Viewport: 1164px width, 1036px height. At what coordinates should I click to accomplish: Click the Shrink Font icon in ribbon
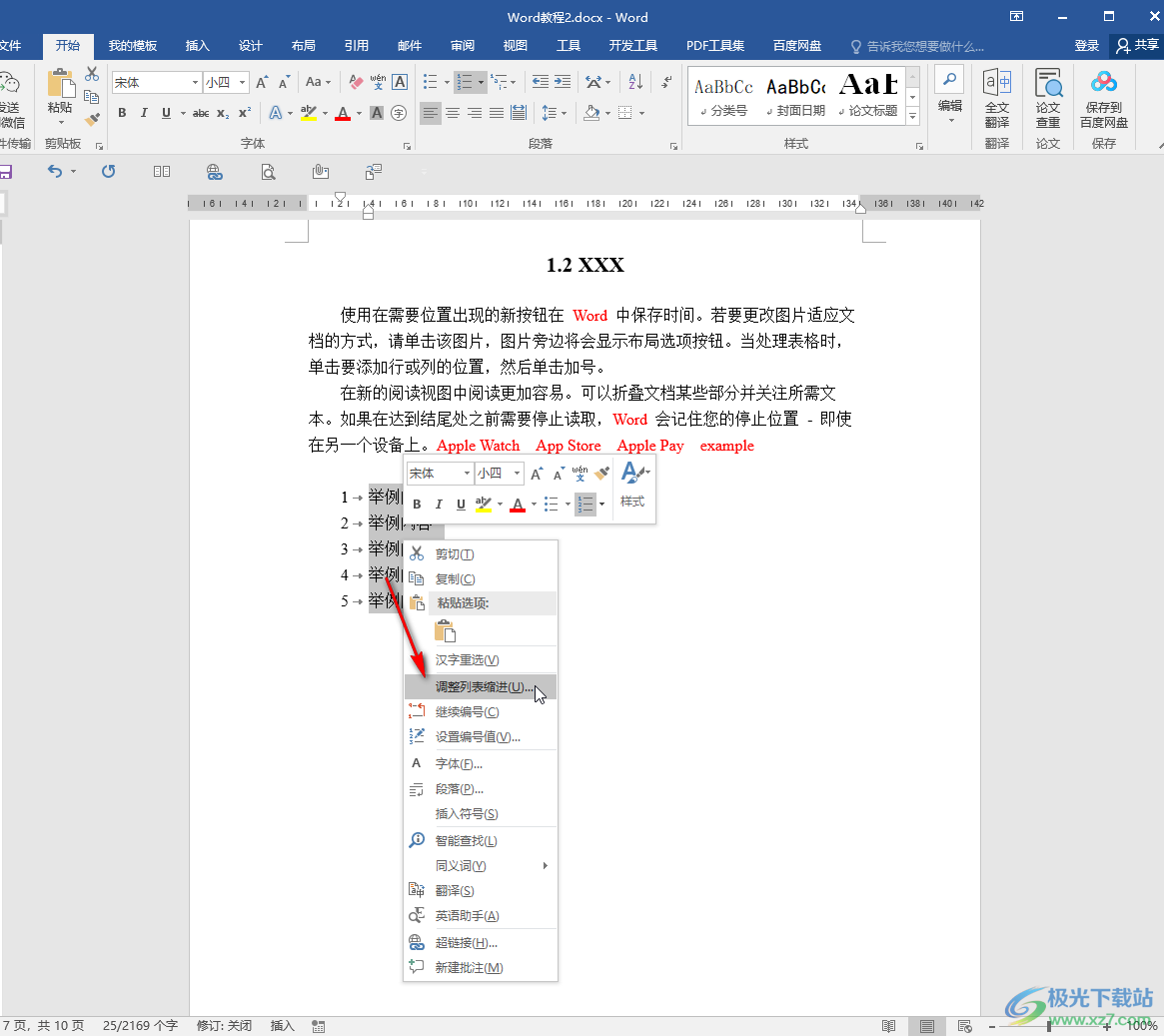click(x=284, y=82)
